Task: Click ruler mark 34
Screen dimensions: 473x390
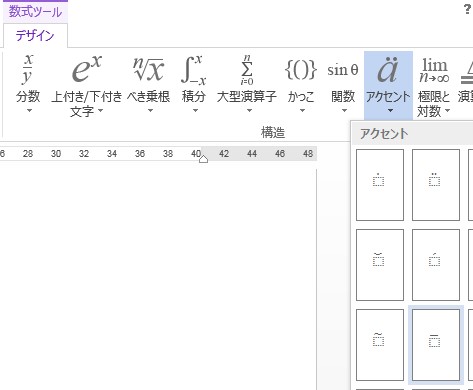Action: pyautogui.click(x=112, y=154)
